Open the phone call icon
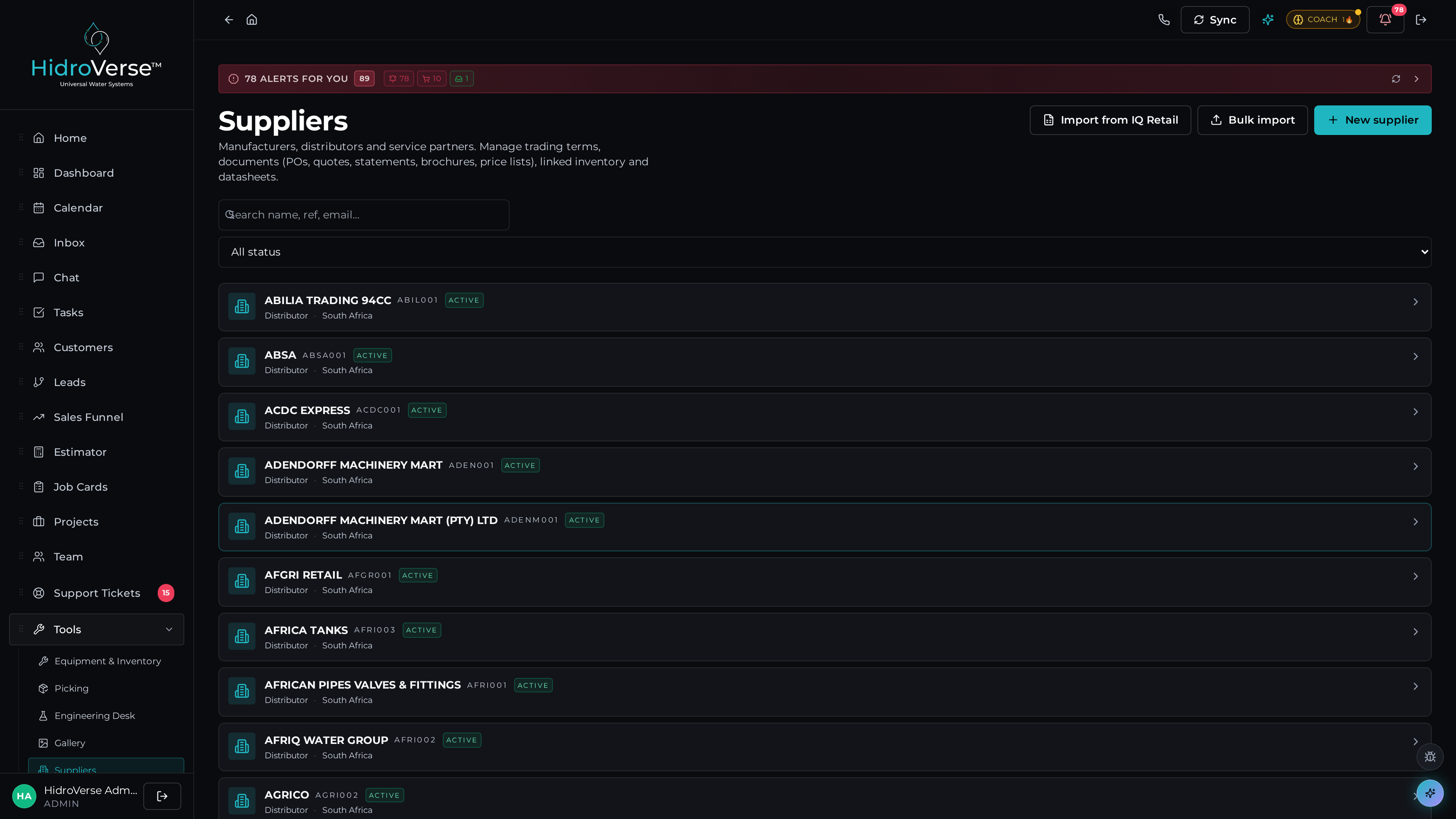Image resolution: width=1456 pixels, height=819 pixels. click(x=1164, y=20)
